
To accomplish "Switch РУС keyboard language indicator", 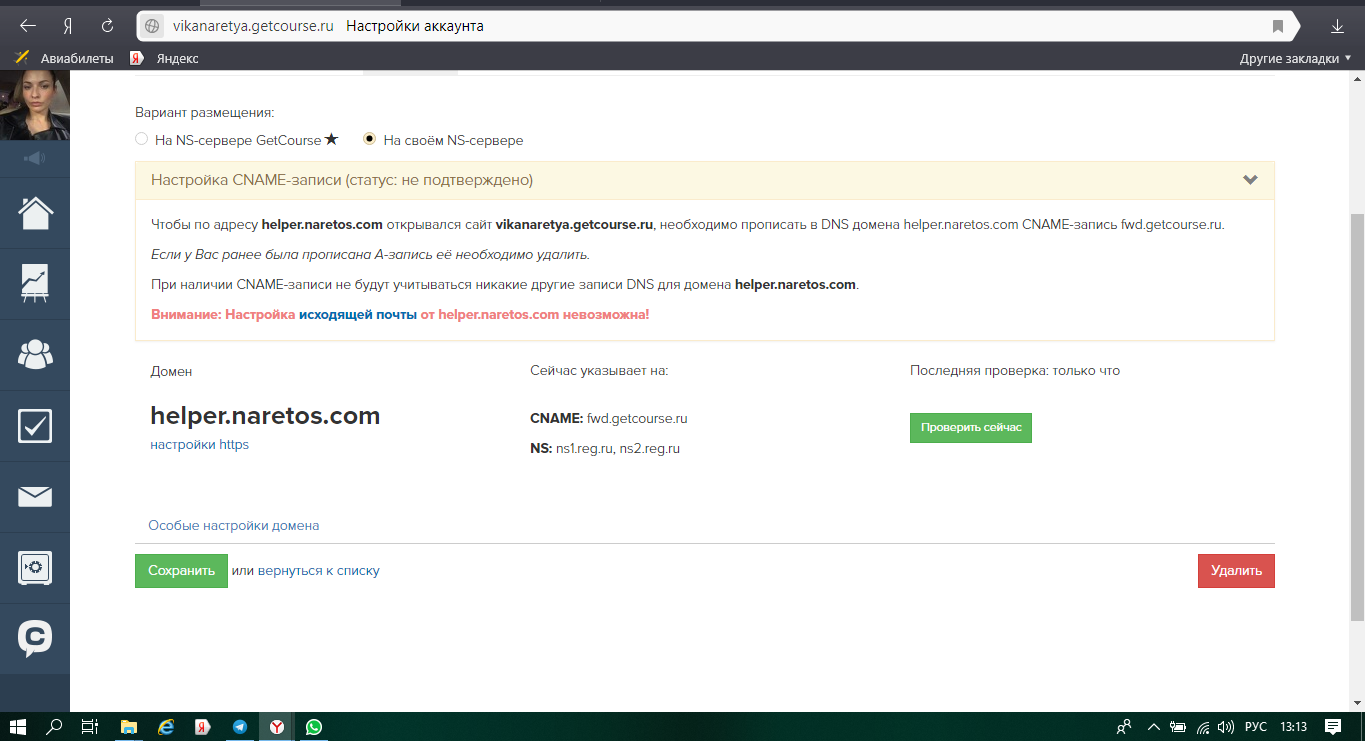I will click(x=1256, y=727).
